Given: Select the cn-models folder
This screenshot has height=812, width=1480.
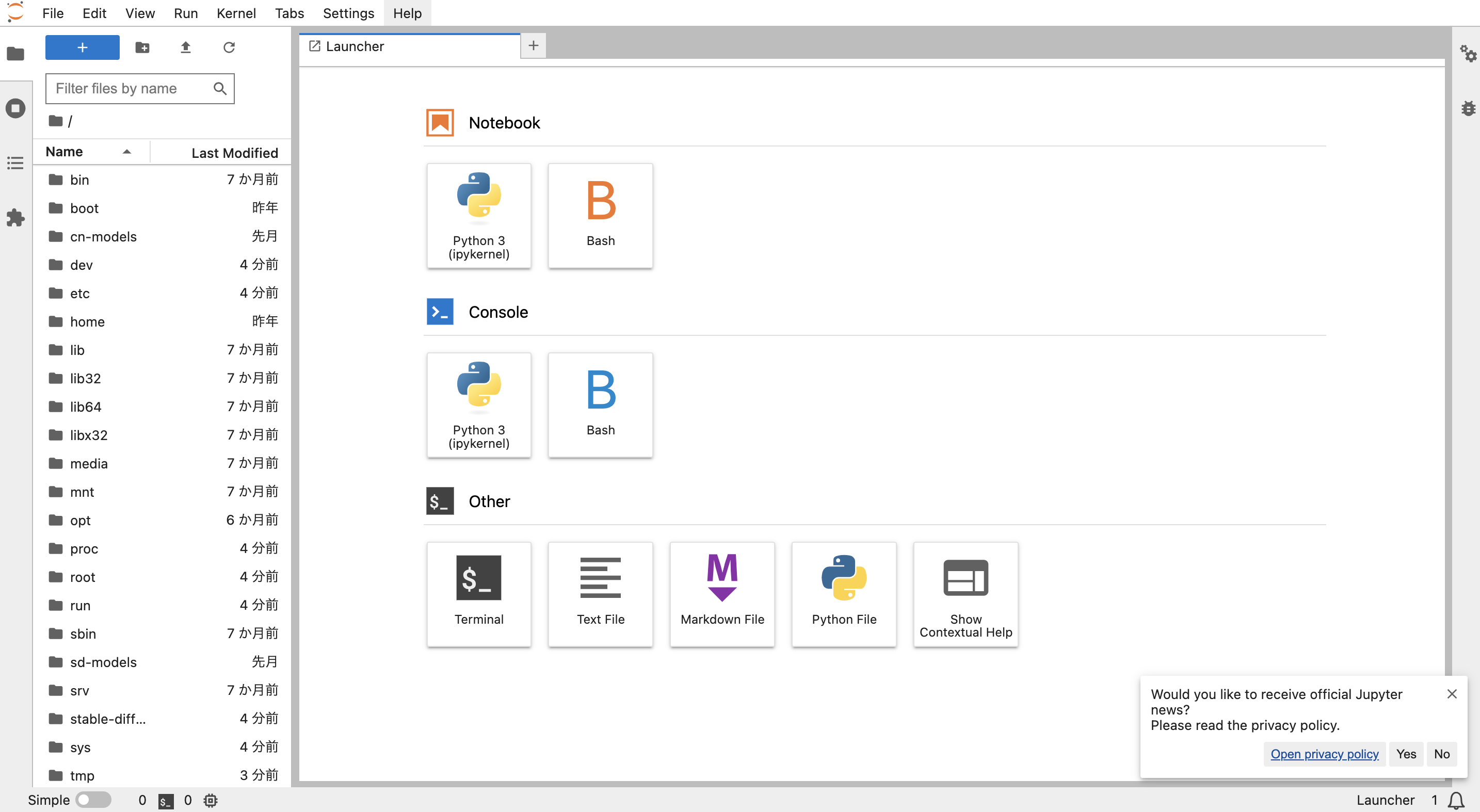Looking at the screenshot, I should [x=162, y=237].
